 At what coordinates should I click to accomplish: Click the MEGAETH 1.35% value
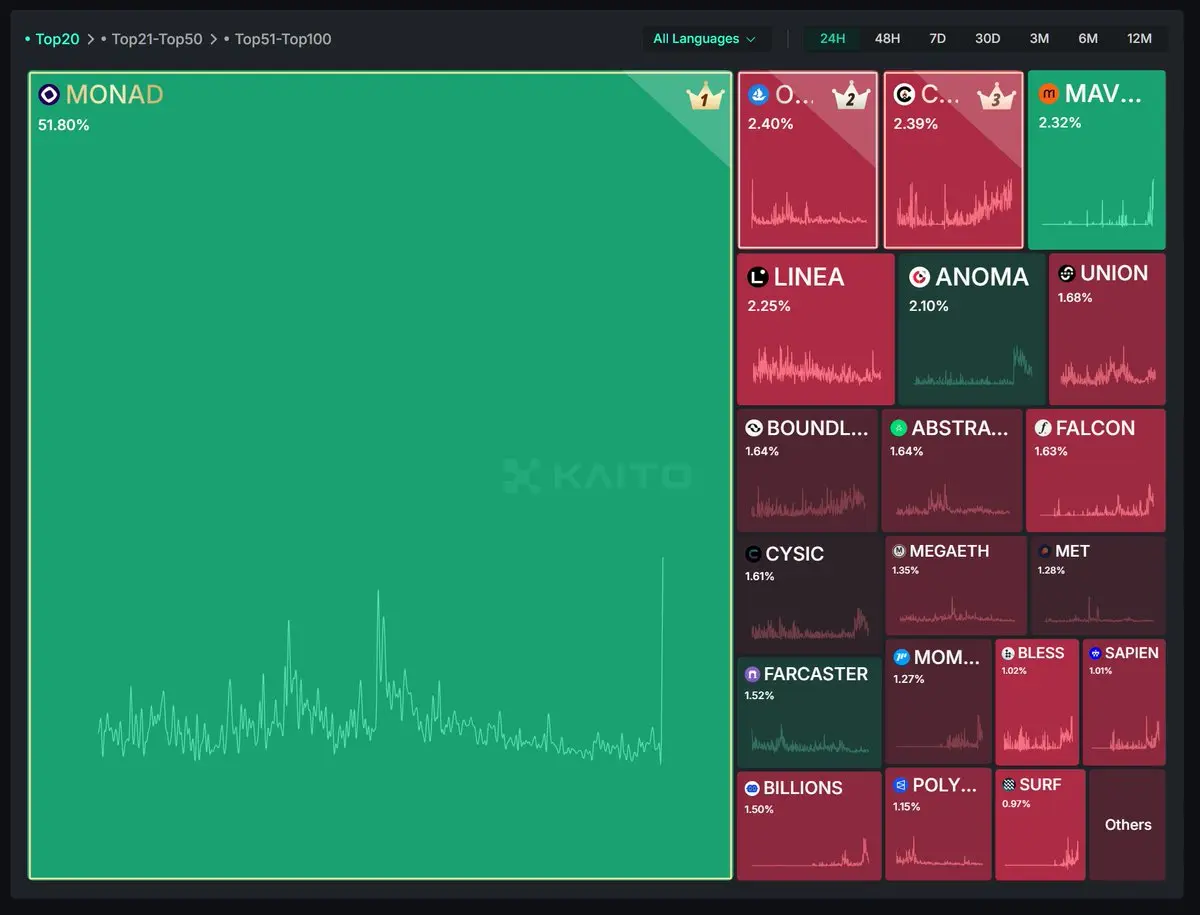pos(906,570)
